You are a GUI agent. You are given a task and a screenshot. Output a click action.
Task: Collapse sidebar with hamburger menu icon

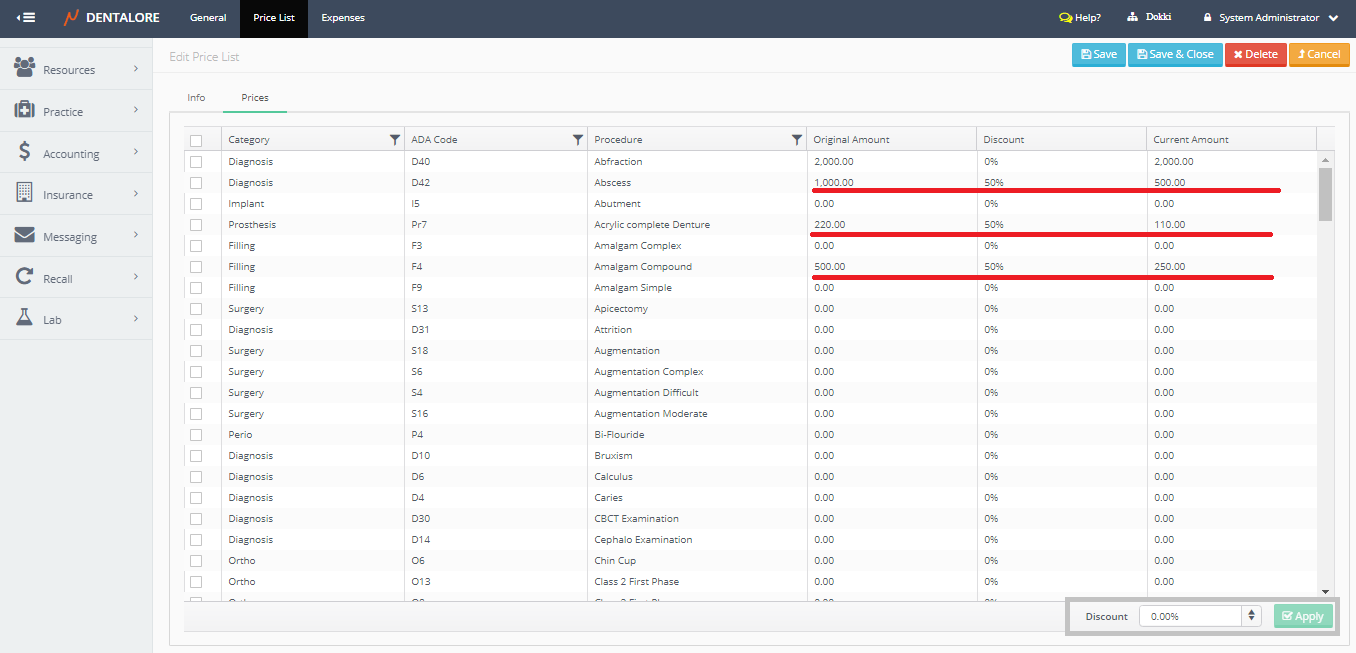click(x=26, y=18)
